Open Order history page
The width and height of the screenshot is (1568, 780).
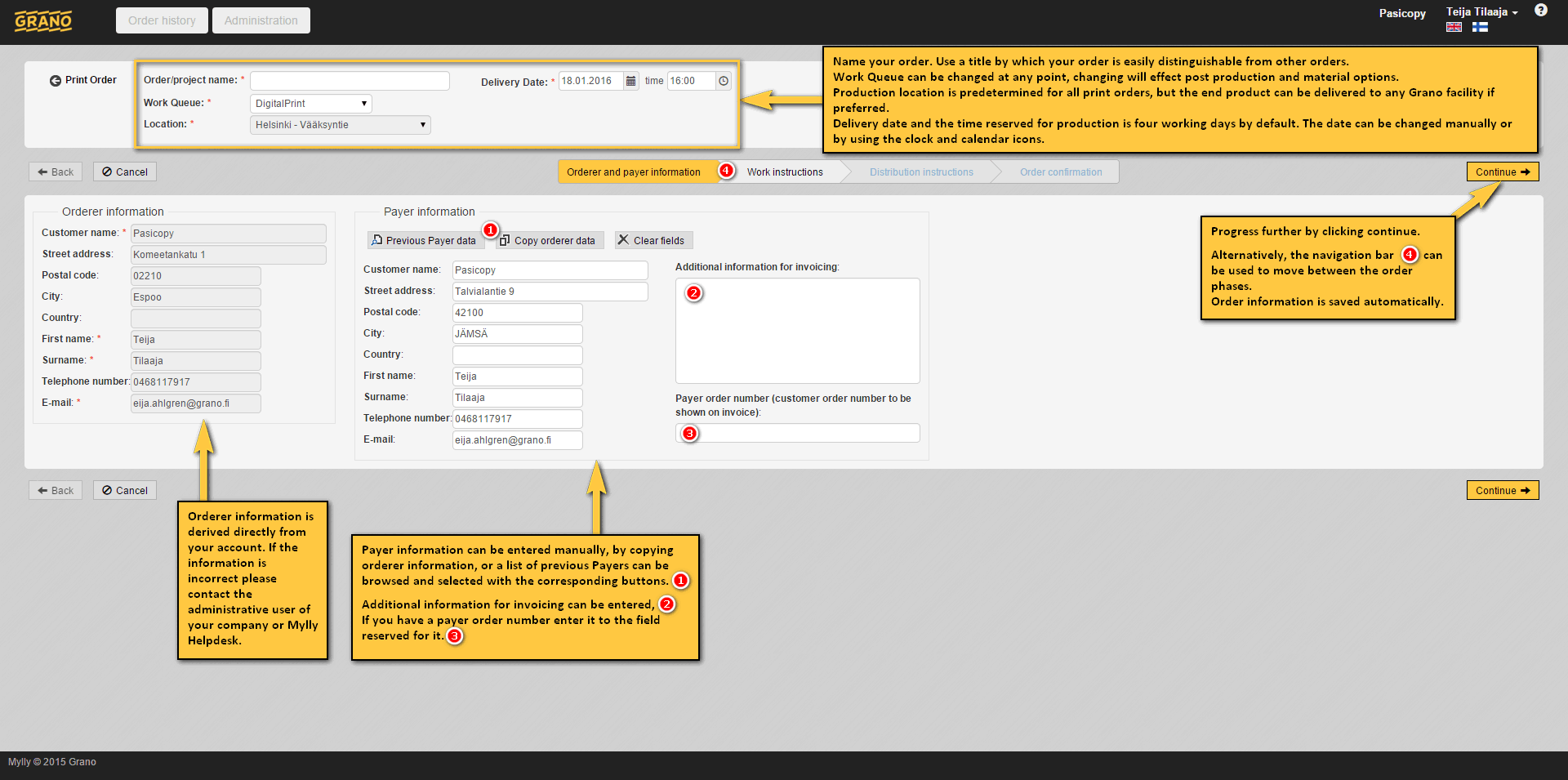coord(162,20)
